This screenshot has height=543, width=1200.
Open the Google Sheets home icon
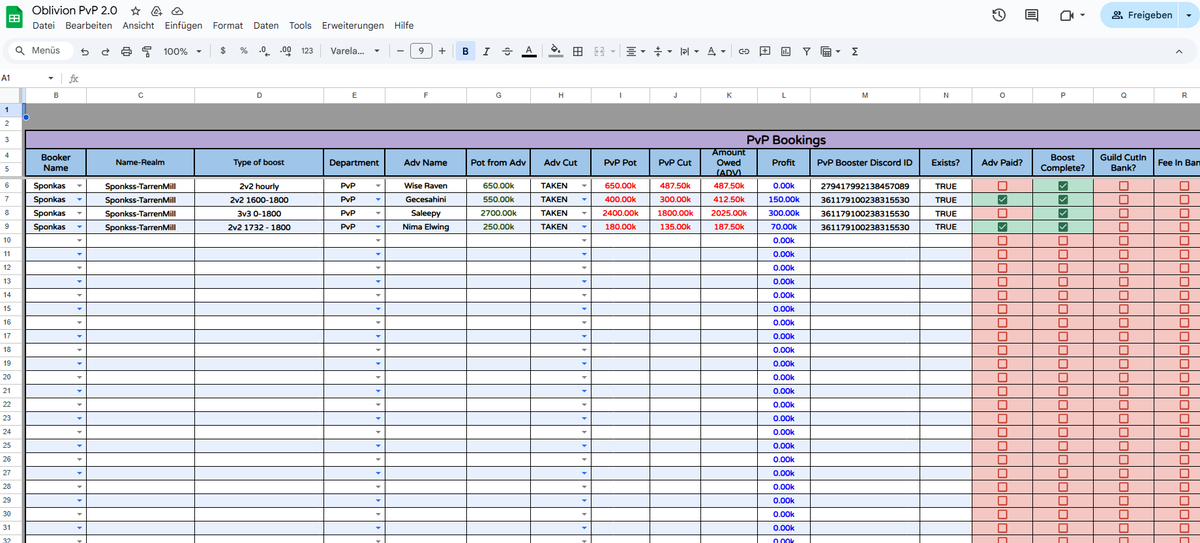point(16,16)
